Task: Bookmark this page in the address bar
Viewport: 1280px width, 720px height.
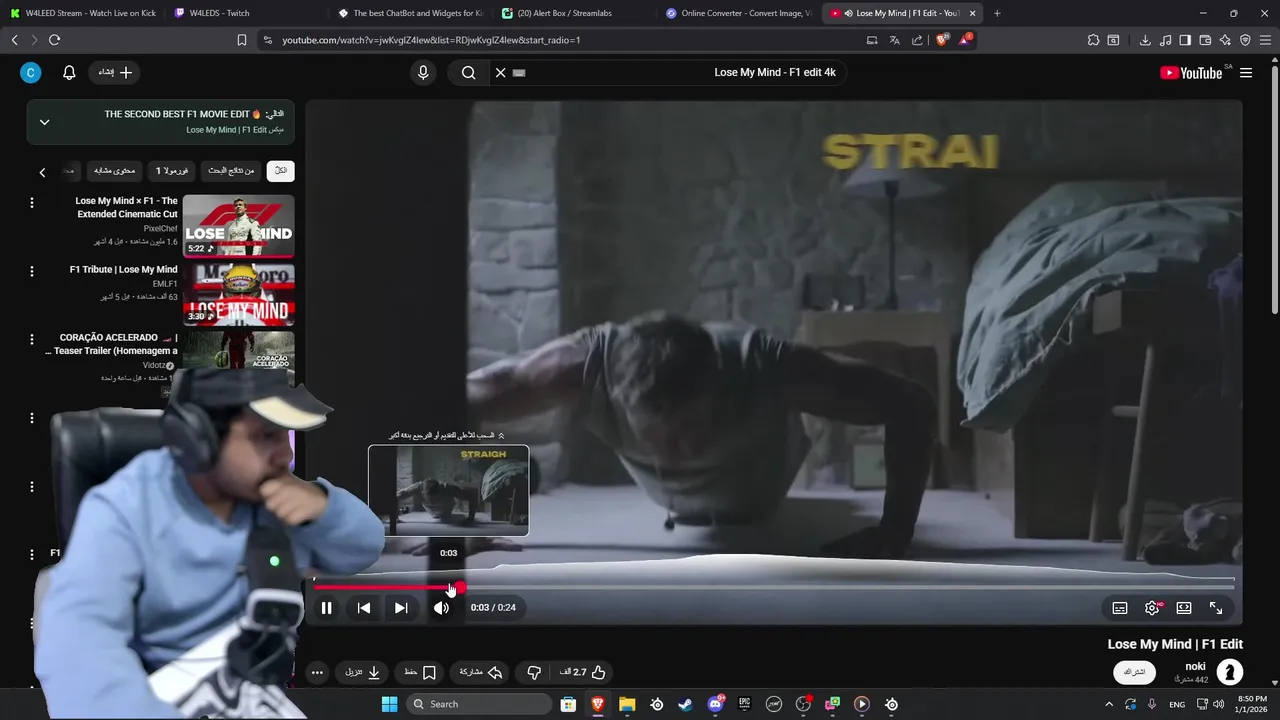Action: [242, 40]
